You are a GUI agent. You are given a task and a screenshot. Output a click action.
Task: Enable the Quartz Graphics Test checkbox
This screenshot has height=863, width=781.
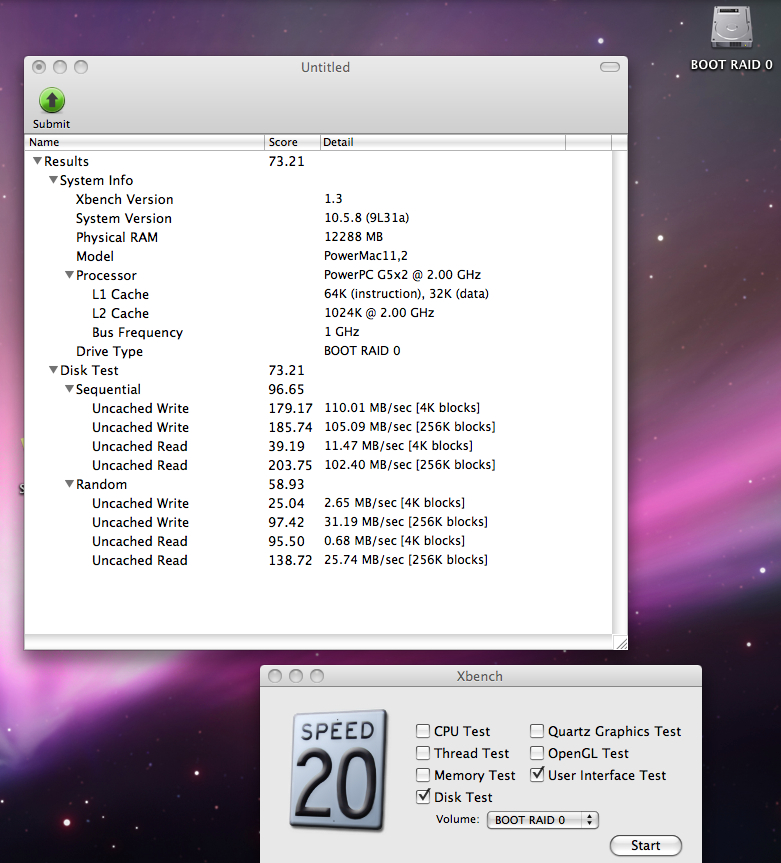click(x=537, y=731)
